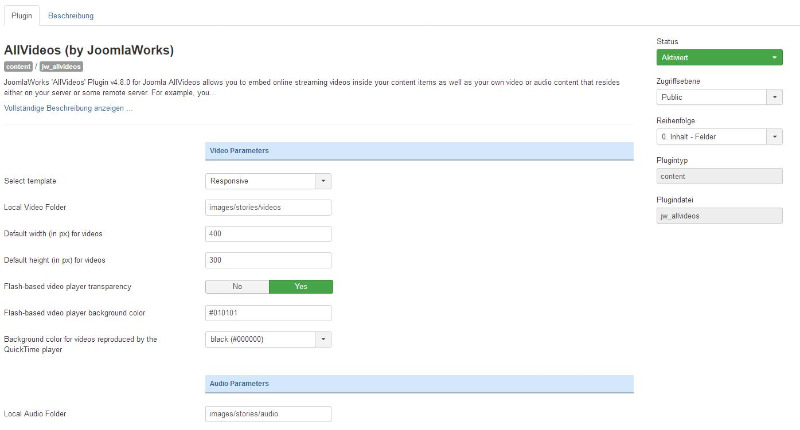Image resolution: width=800 pixels, height=430 pixels.
Task: Switch to the Plugin tab
Action: [x=22, y=16]
